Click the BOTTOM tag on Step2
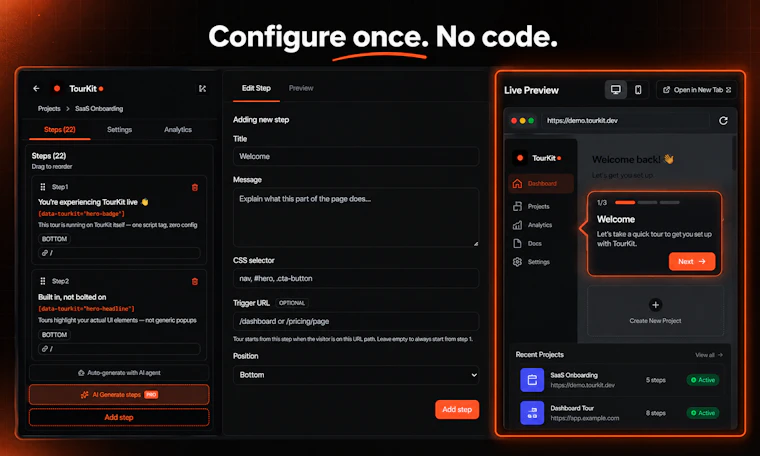 (x=54, y=335)
